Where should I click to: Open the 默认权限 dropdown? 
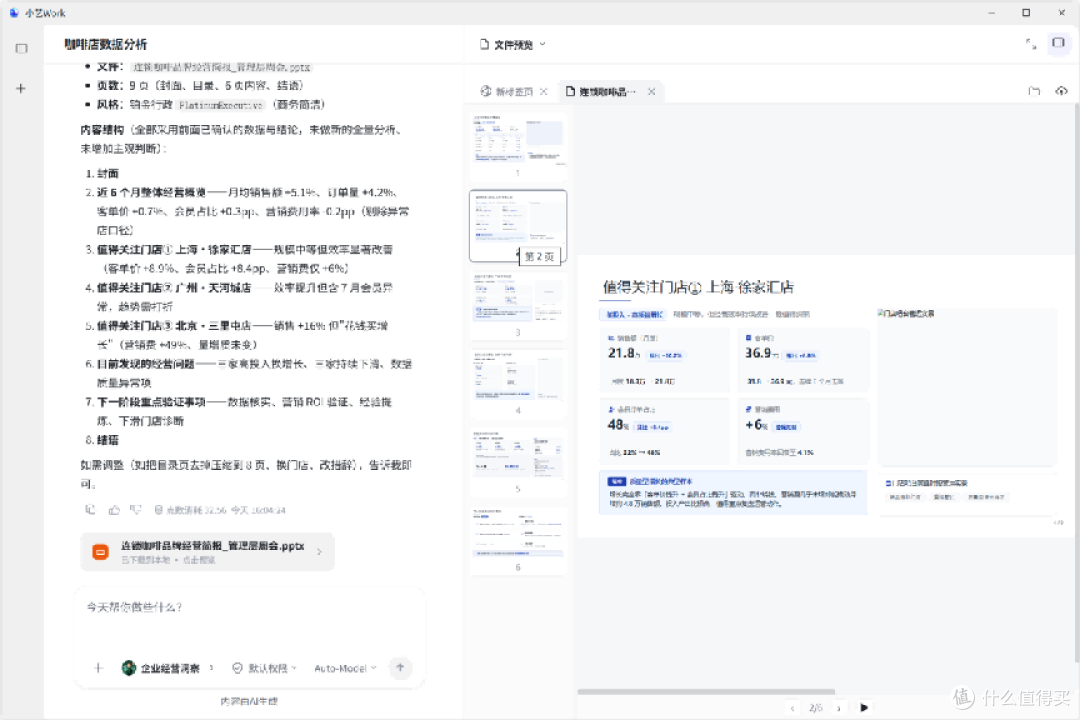pos(264,668)
